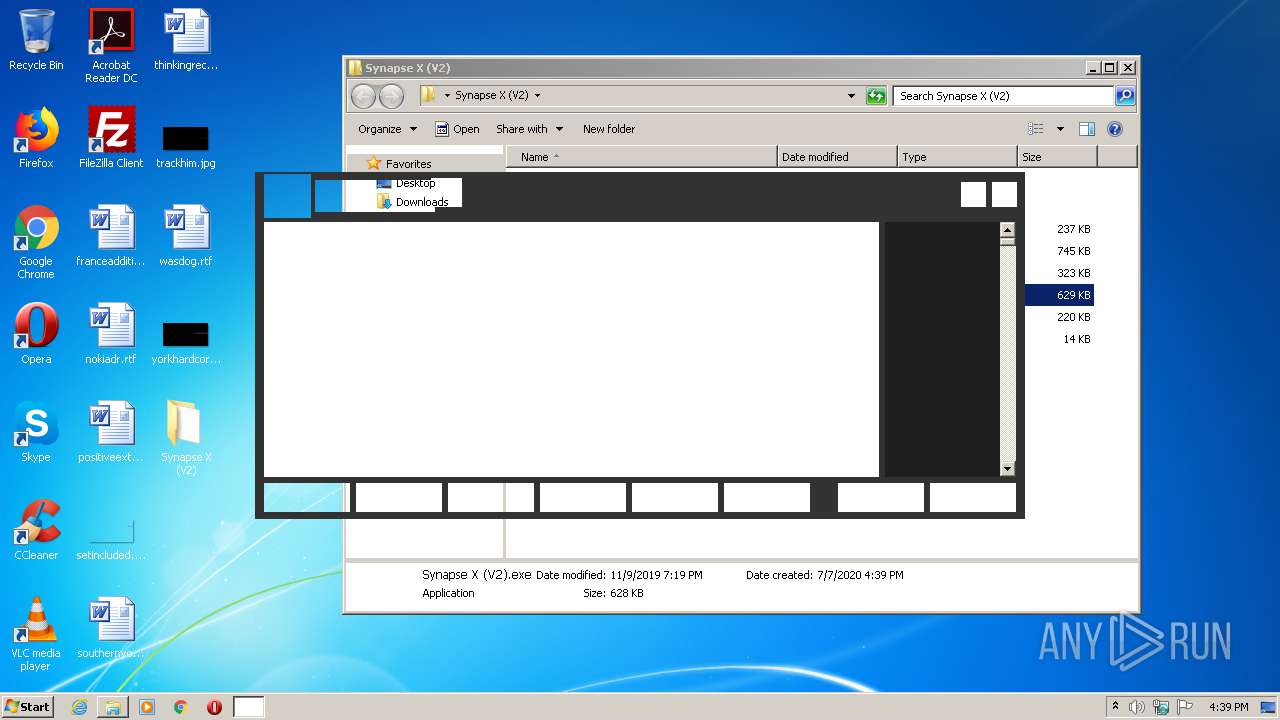Viewport: 1280px width, 720px height.
Task: Sort files by the Name column
Action: pyautogui.click(x=641, y=157)
